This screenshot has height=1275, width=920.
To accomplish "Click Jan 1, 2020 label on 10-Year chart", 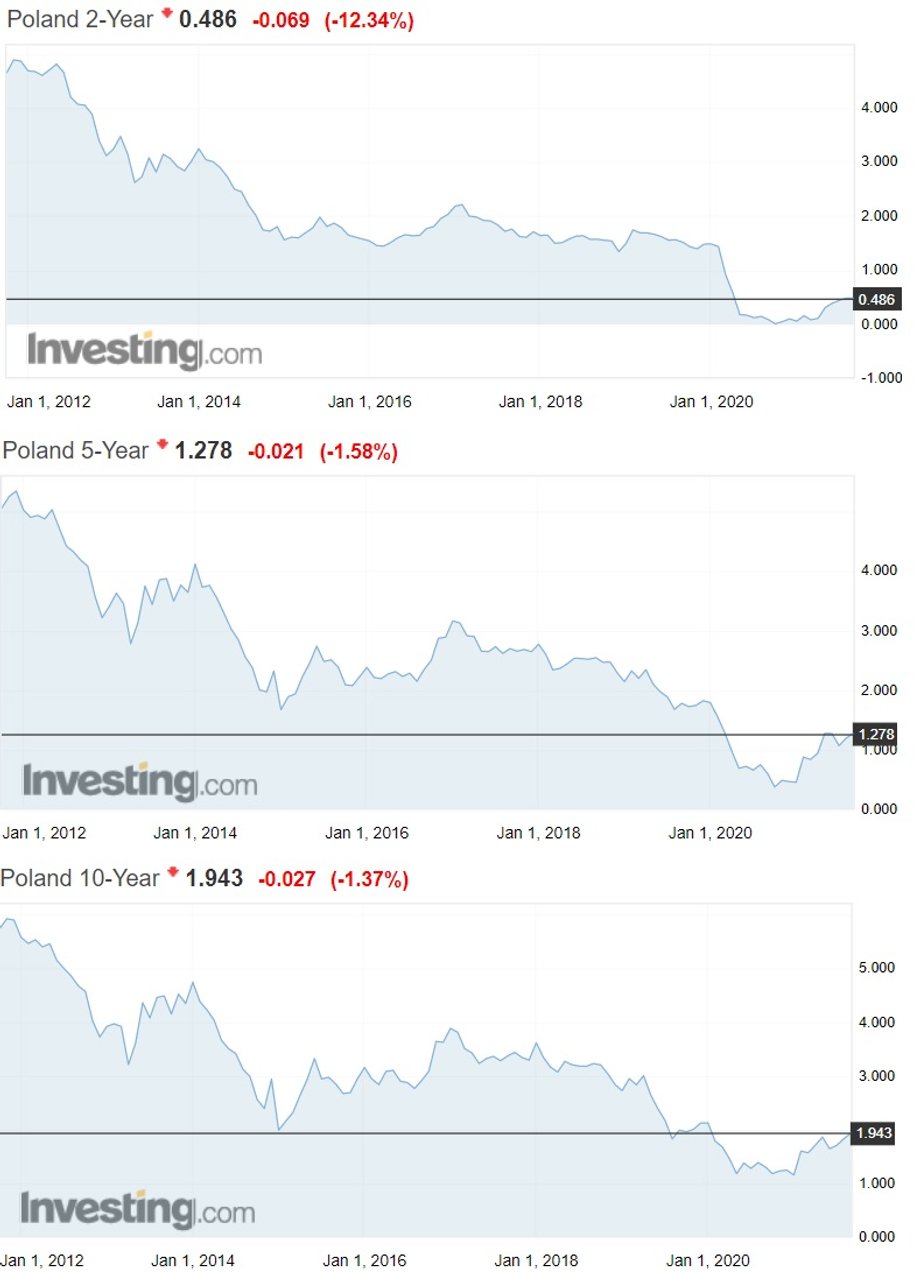I will click(707, 1260).
